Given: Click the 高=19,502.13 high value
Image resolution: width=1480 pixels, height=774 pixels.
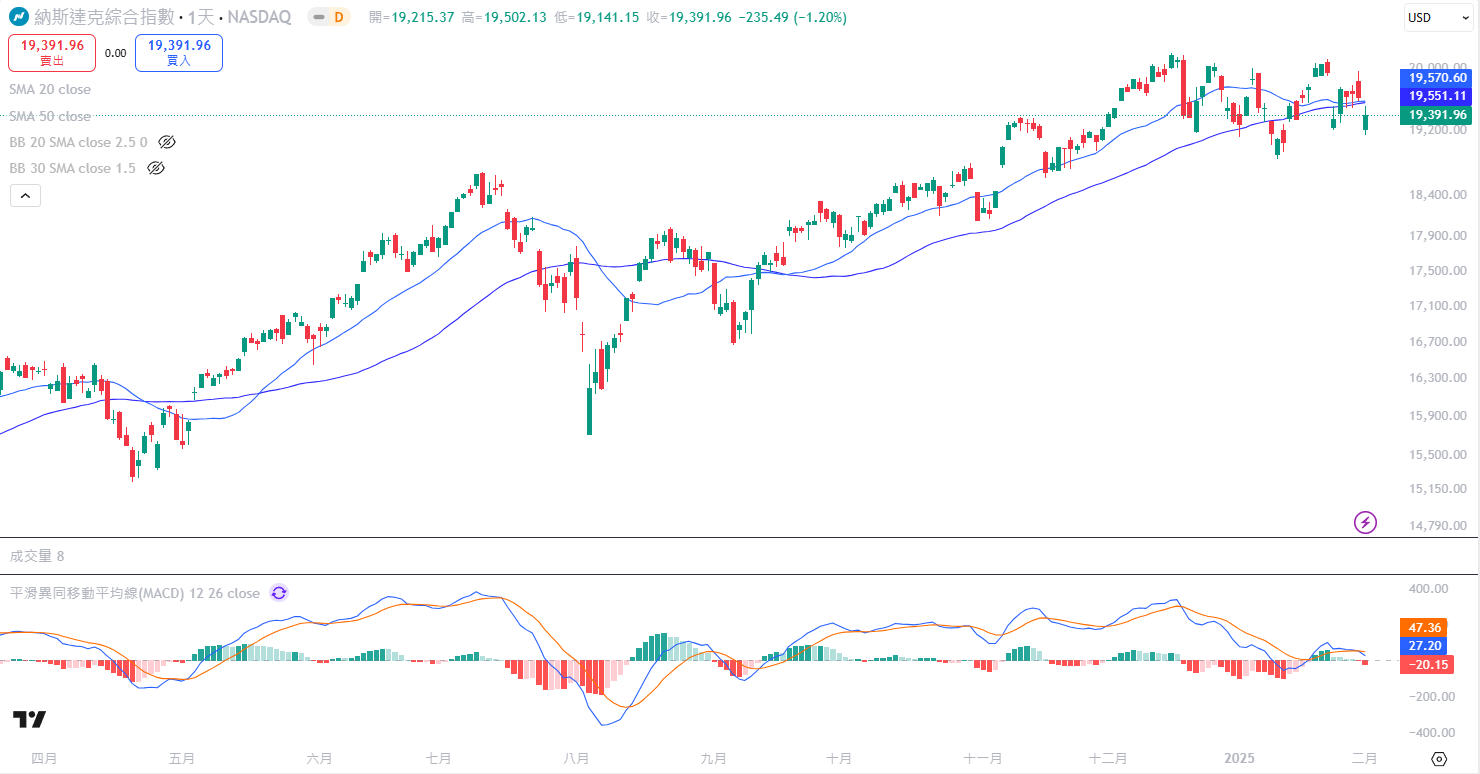Looking at the screenshot, I should coord(504,17).
